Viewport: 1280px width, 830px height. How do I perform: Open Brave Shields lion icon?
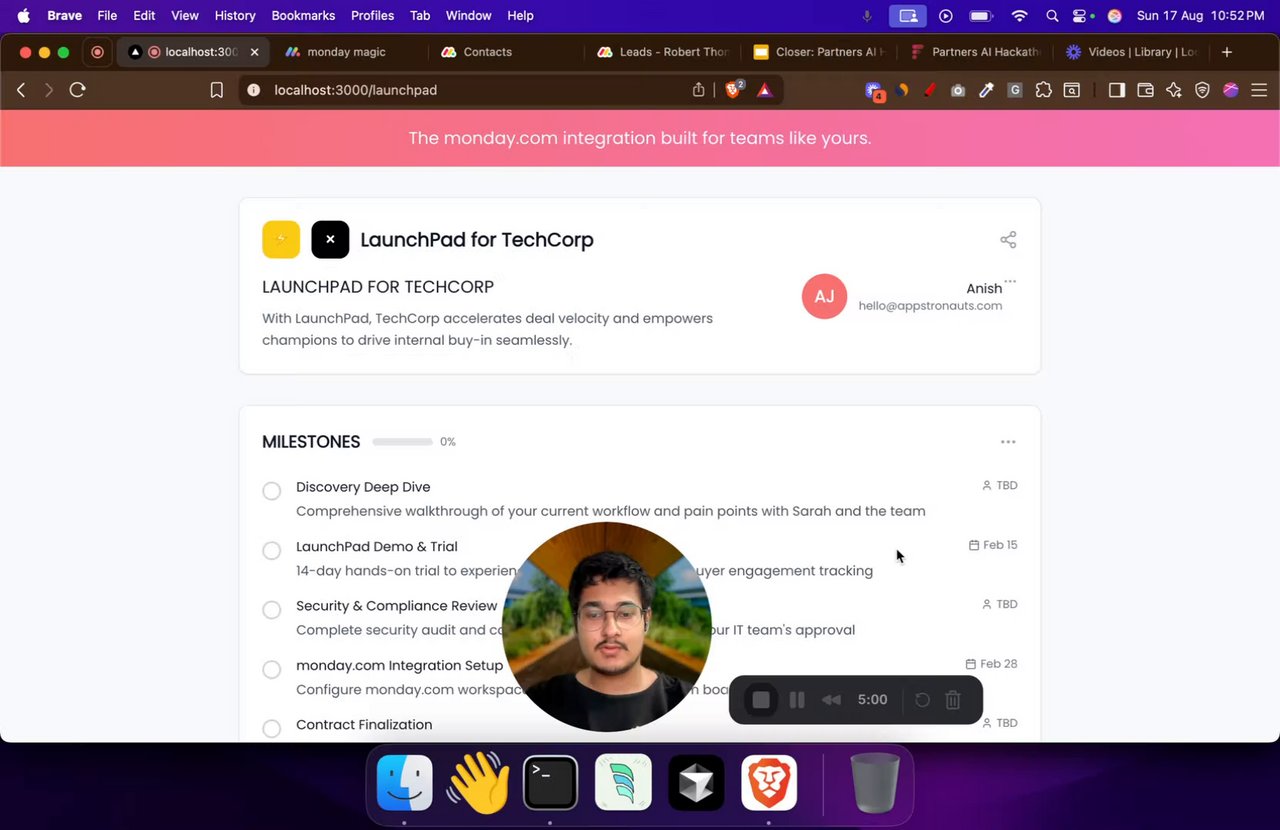(x=733, y=90)
